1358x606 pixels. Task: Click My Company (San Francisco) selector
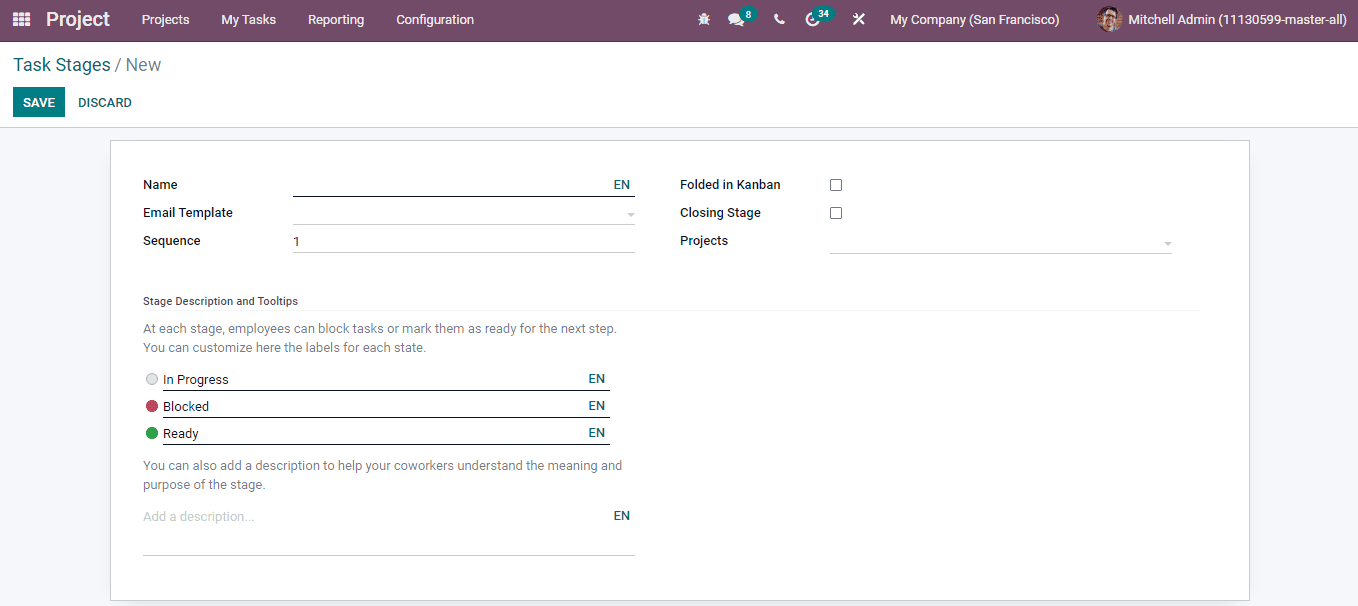coord(973,19)
